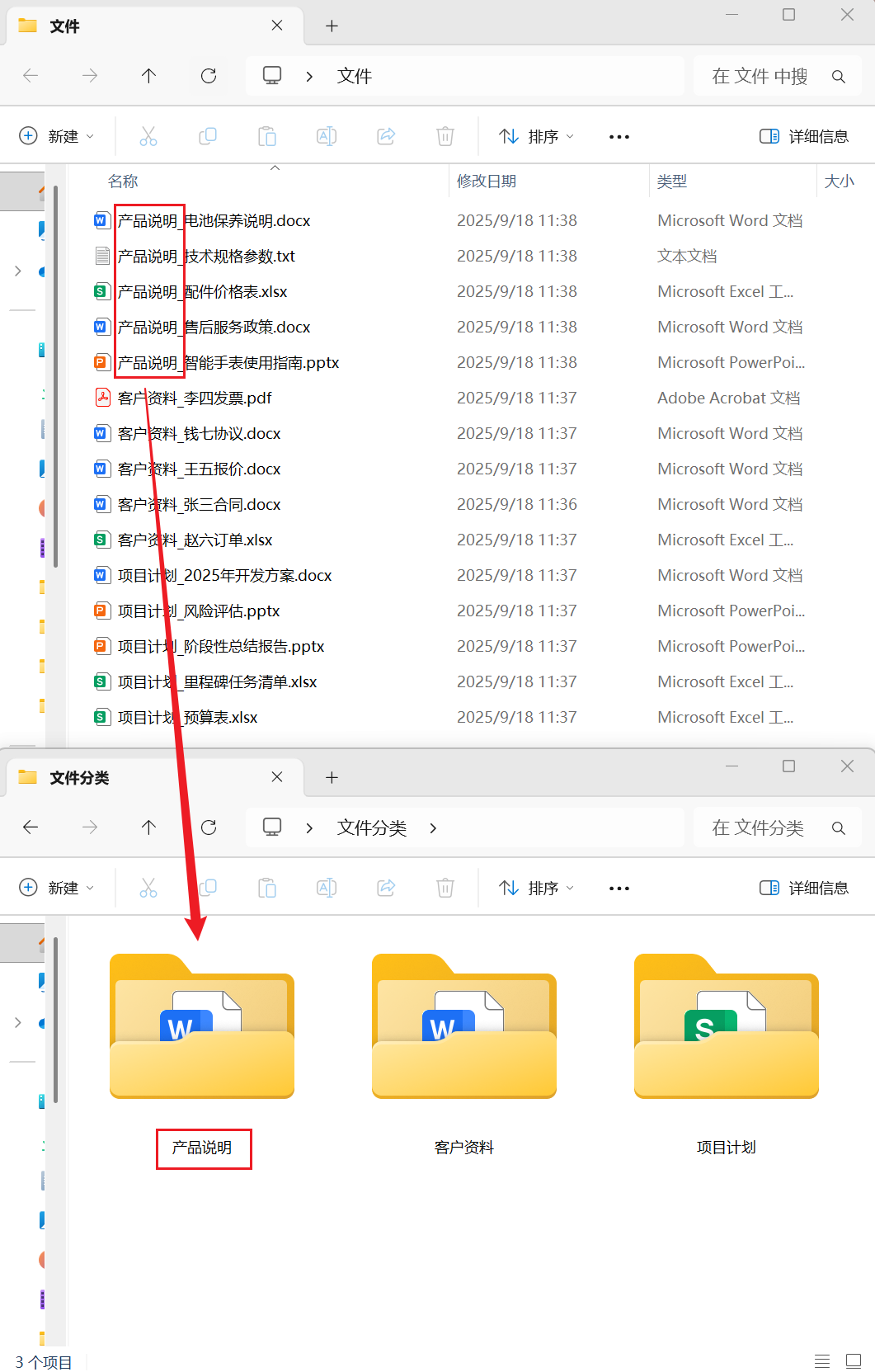Expand chevron after 文件分类 in address bar

(433, 828)
